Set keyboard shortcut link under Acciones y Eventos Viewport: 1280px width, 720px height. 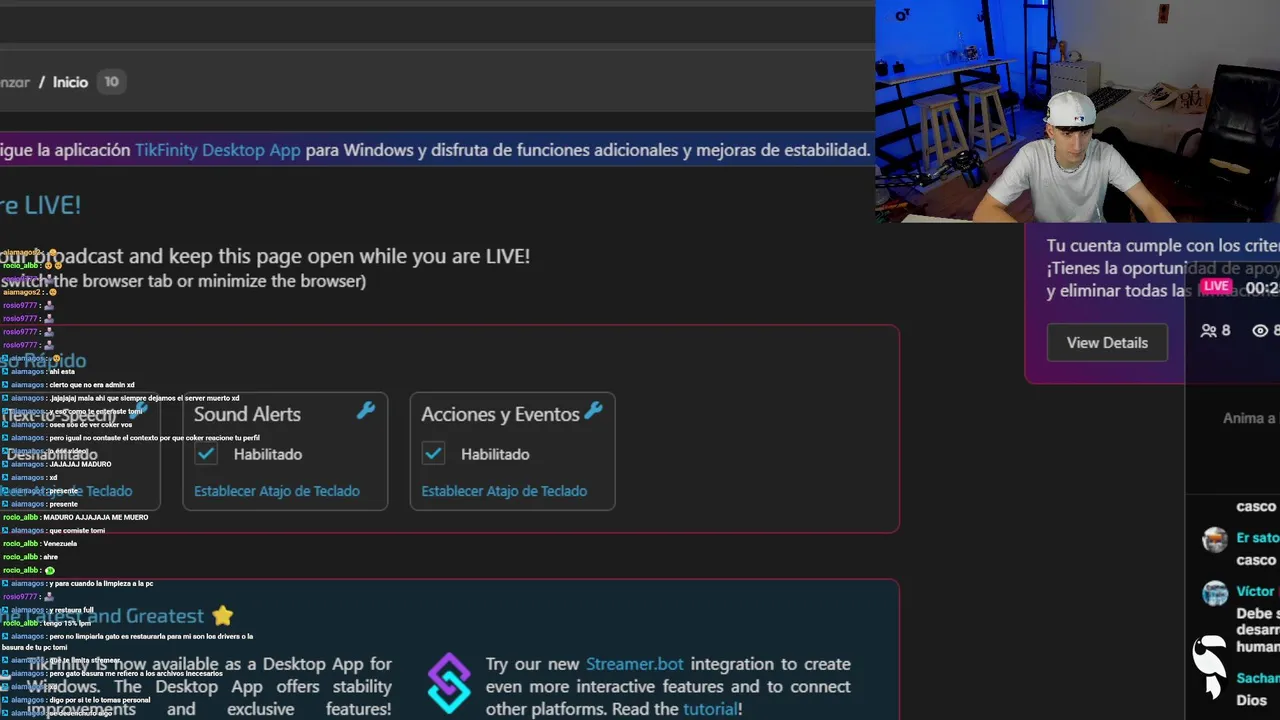504,491
